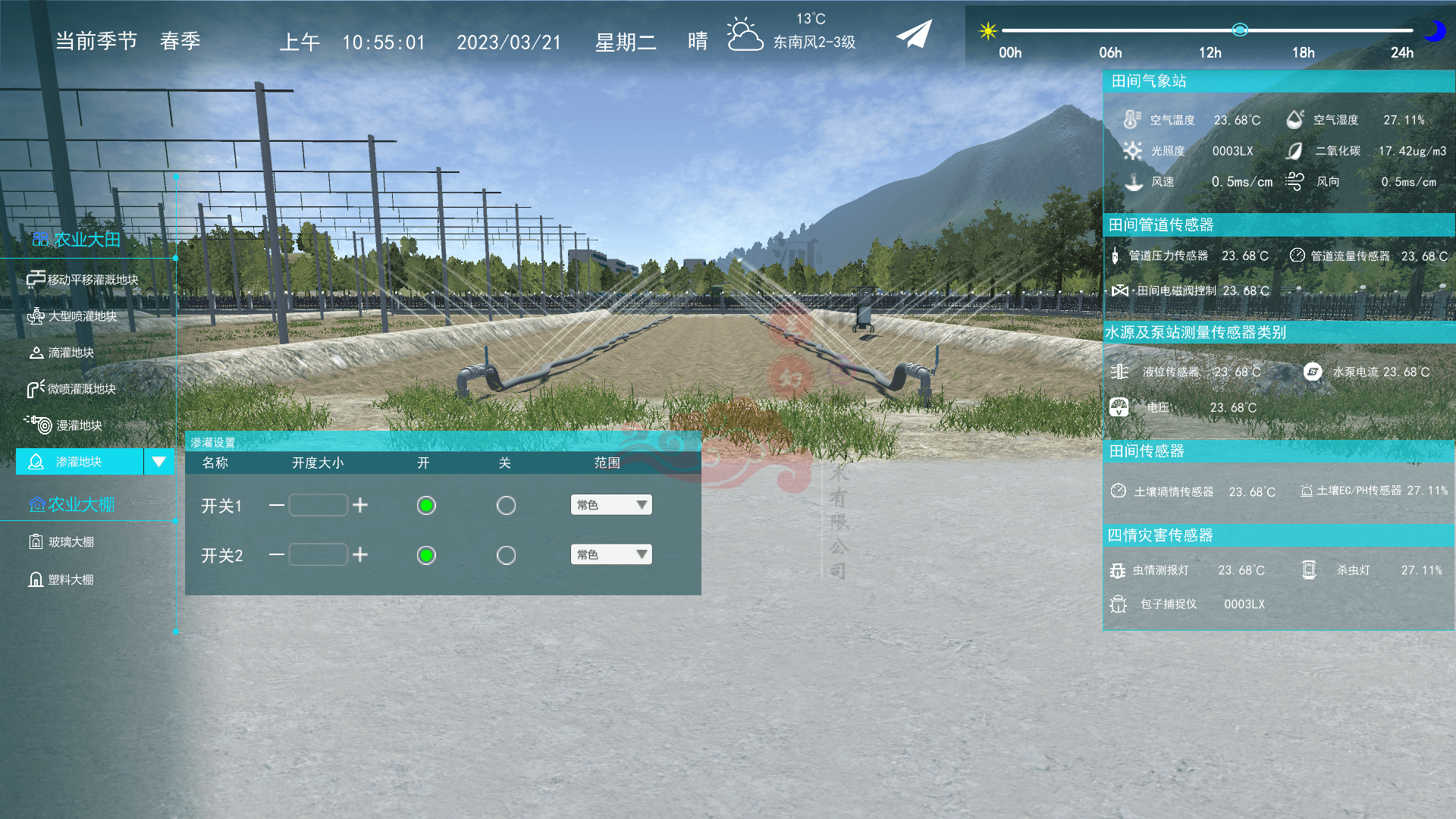Image resolution: width=1456 pixels, height=819 pixels.
Task: Click the pest reporting lamp bug icon
Action: tap(1118, 570)
